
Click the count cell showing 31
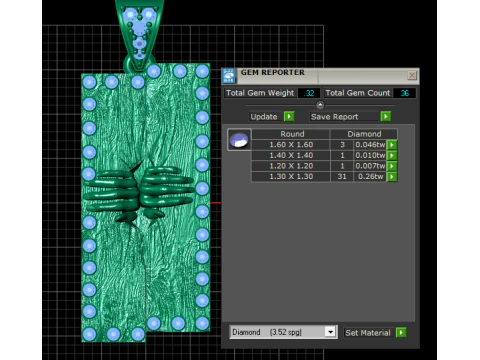342,177
